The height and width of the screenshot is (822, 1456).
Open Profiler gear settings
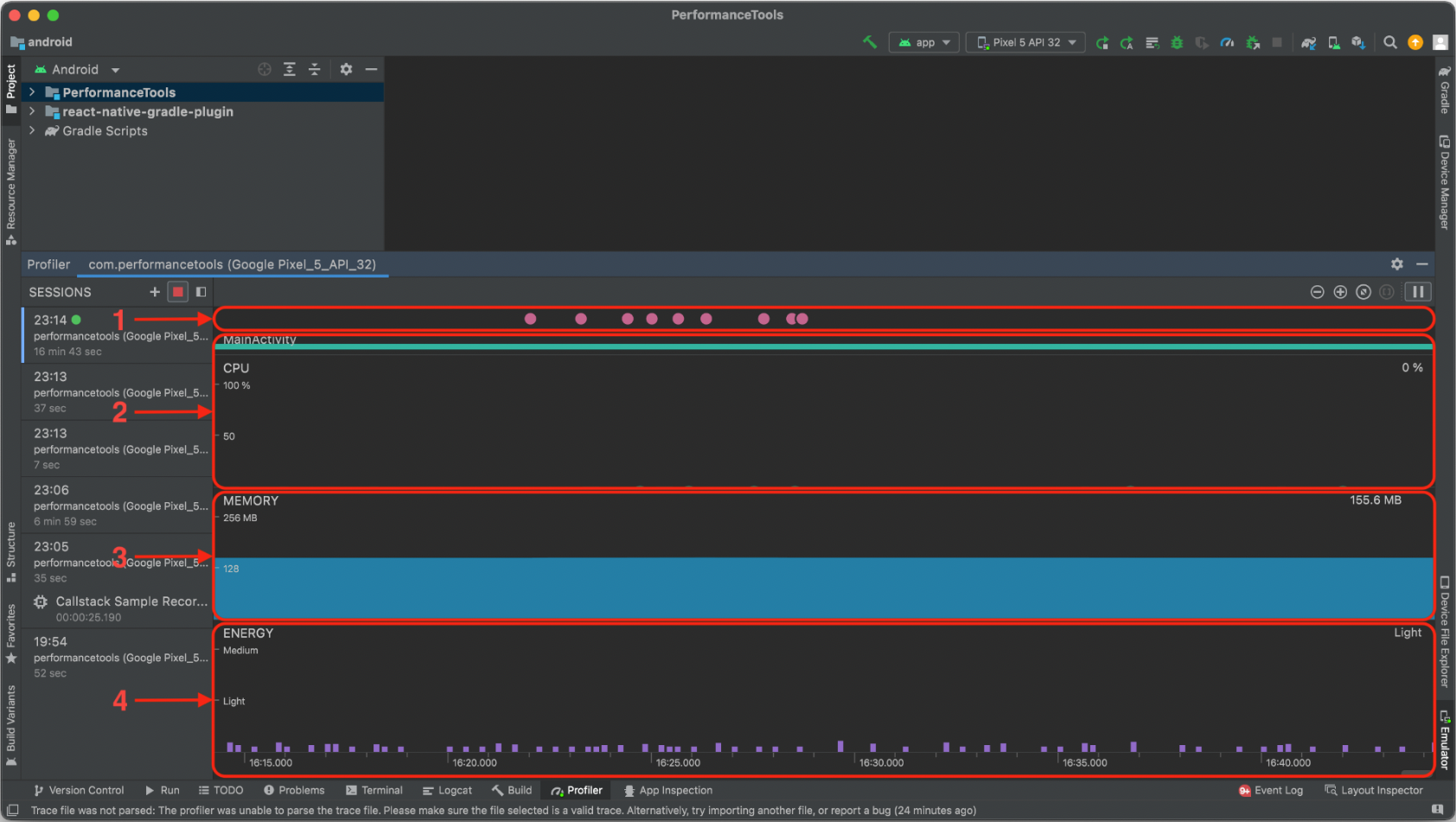click(1397, 264)
